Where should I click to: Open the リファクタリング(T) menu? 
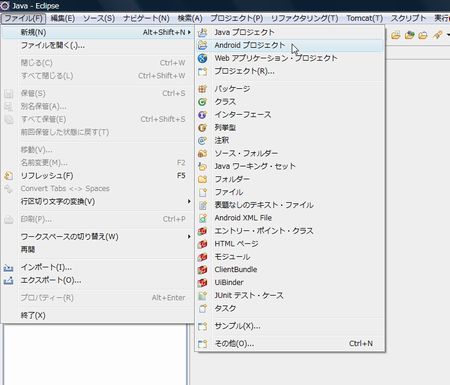coord(305,18)
